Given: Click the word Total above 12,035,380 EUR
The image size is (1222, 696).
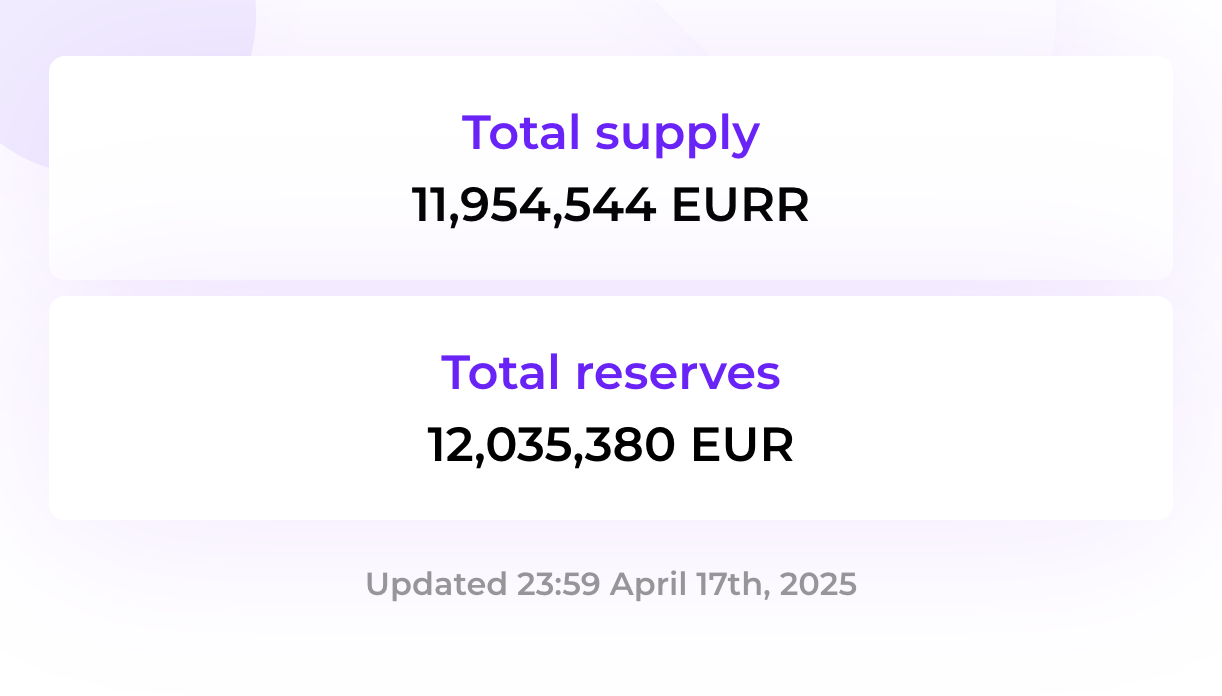Looking at the screenshot, I should pyautogui.click(x=502, y=371).
